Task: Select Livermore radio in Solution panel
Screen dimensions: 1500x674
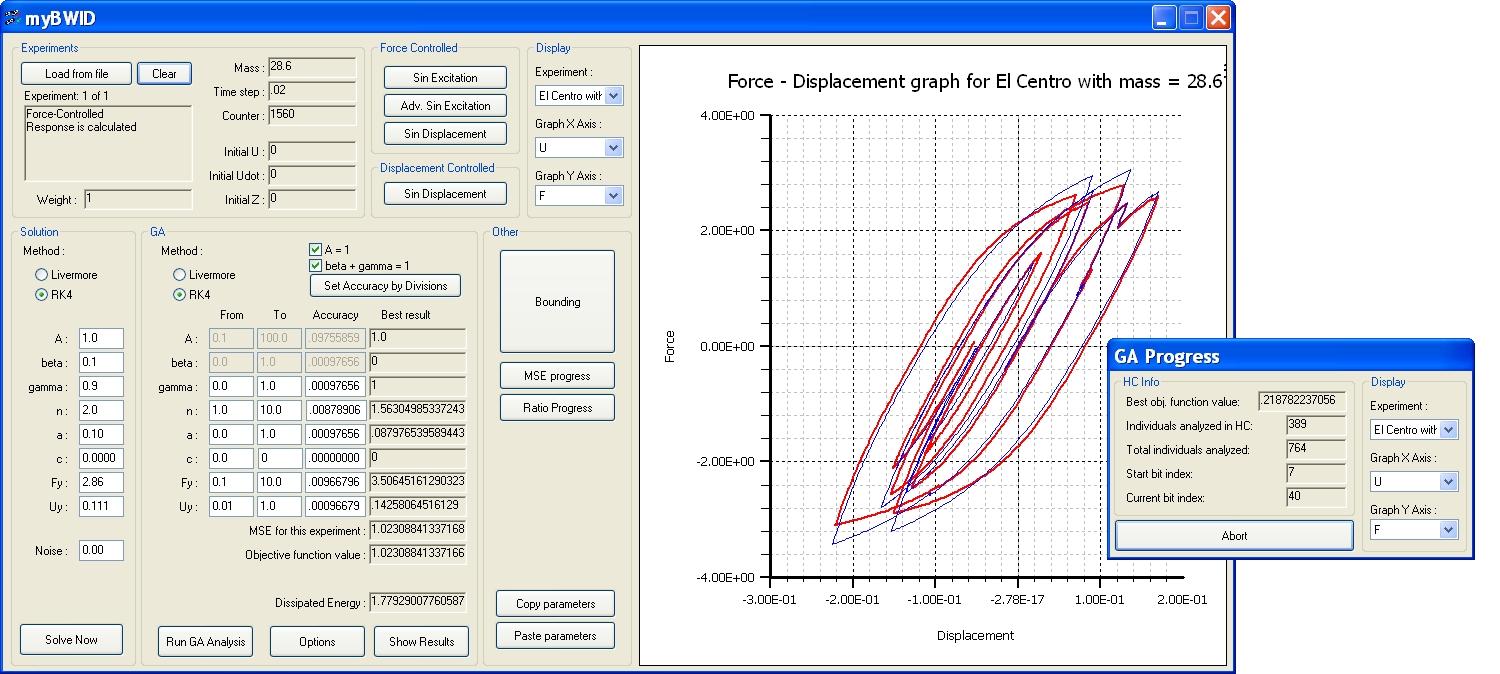Action: [42, 275]
